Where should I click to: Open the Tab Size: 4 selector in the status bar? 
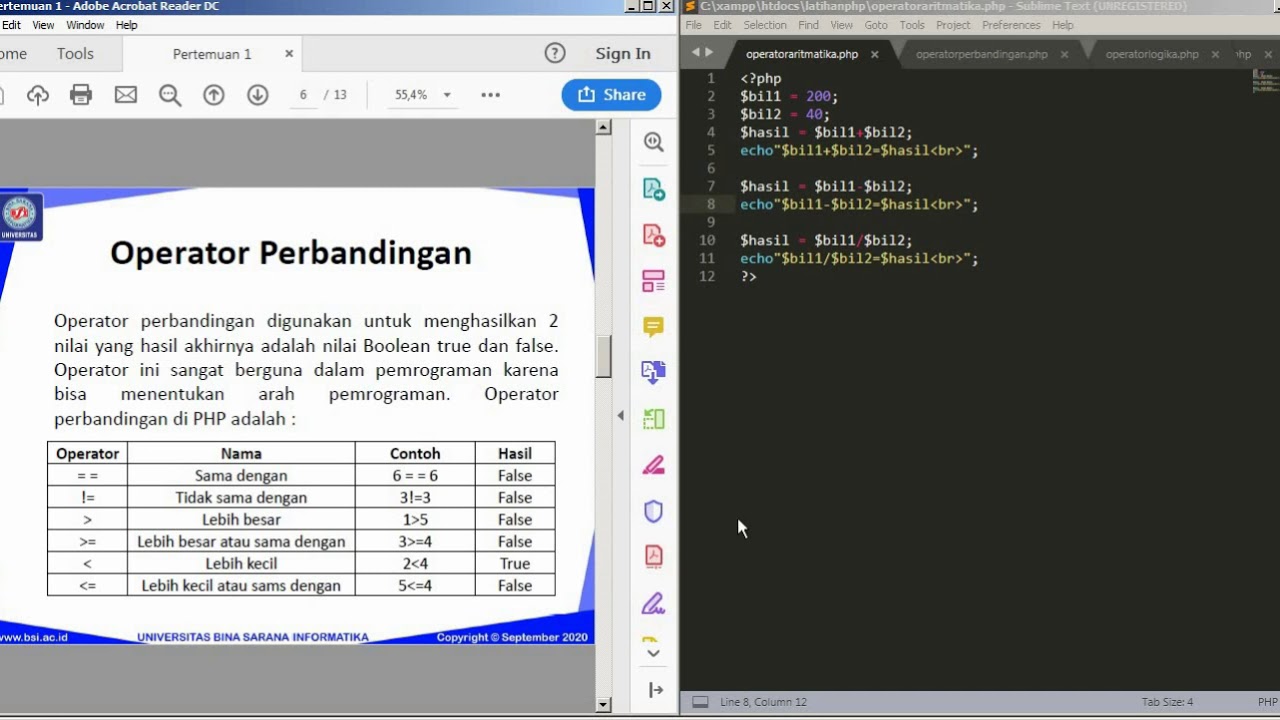click(1167, 702)
